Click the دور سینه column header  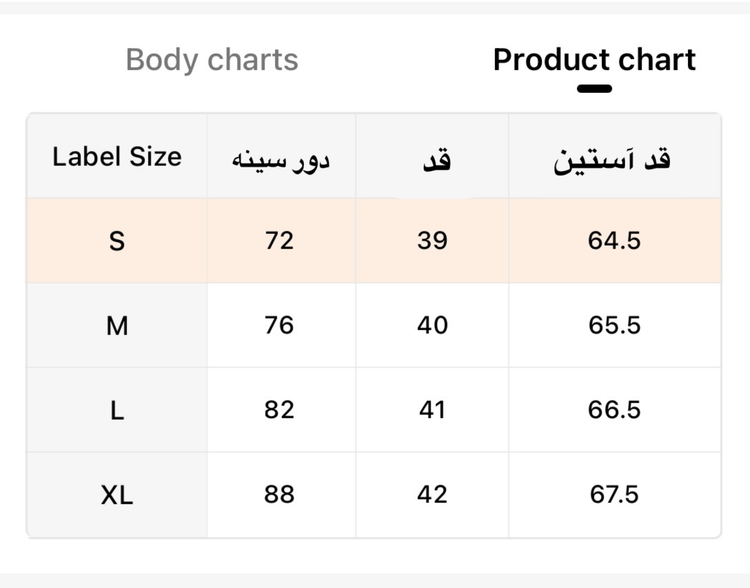tap(281, 156)
